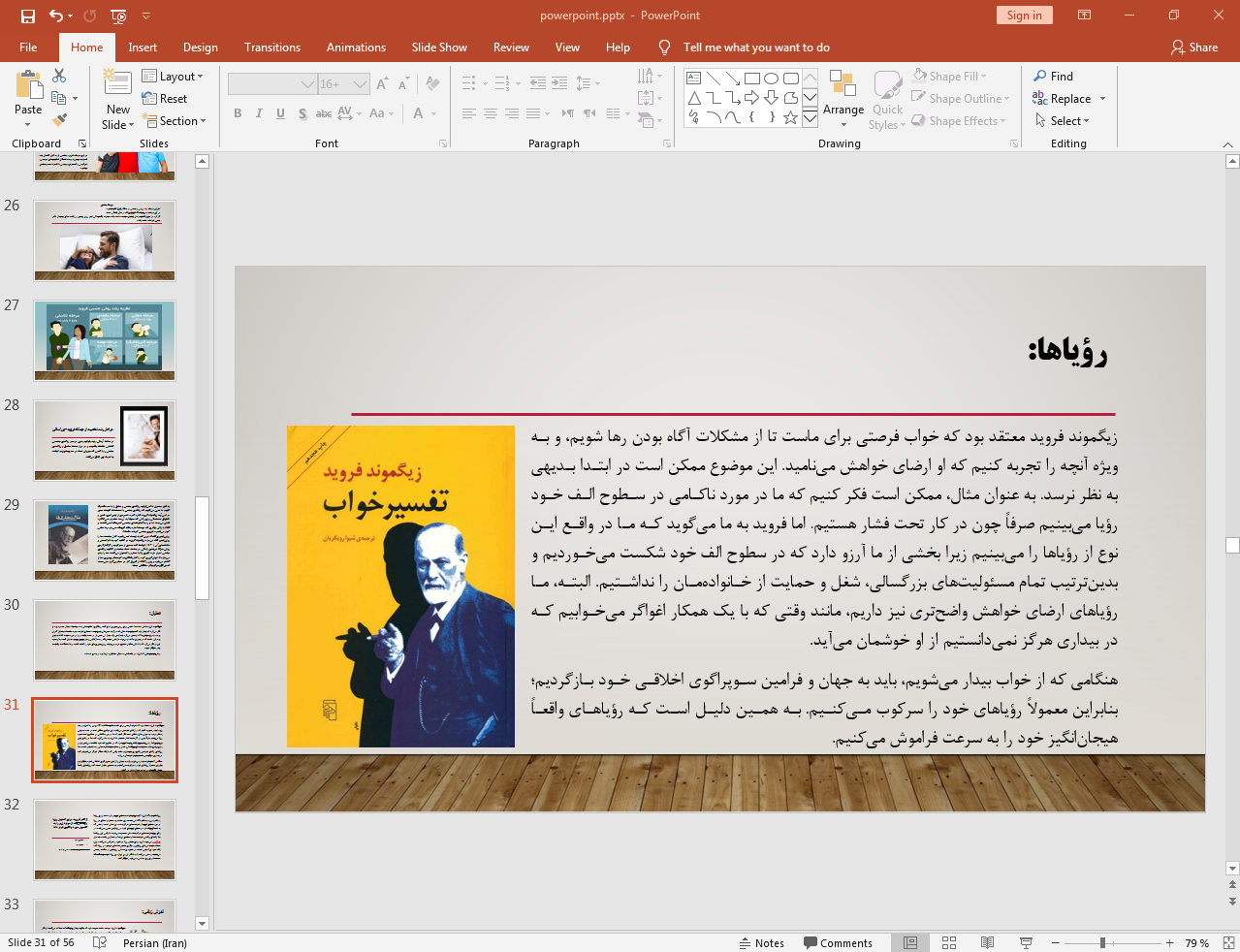
Task: Fit slide to current window icon
Action: [x=1227, y=942]
